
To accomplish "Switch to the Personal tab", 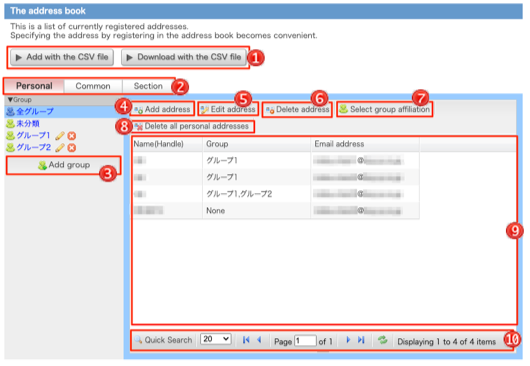I will [x=34, y=86].
